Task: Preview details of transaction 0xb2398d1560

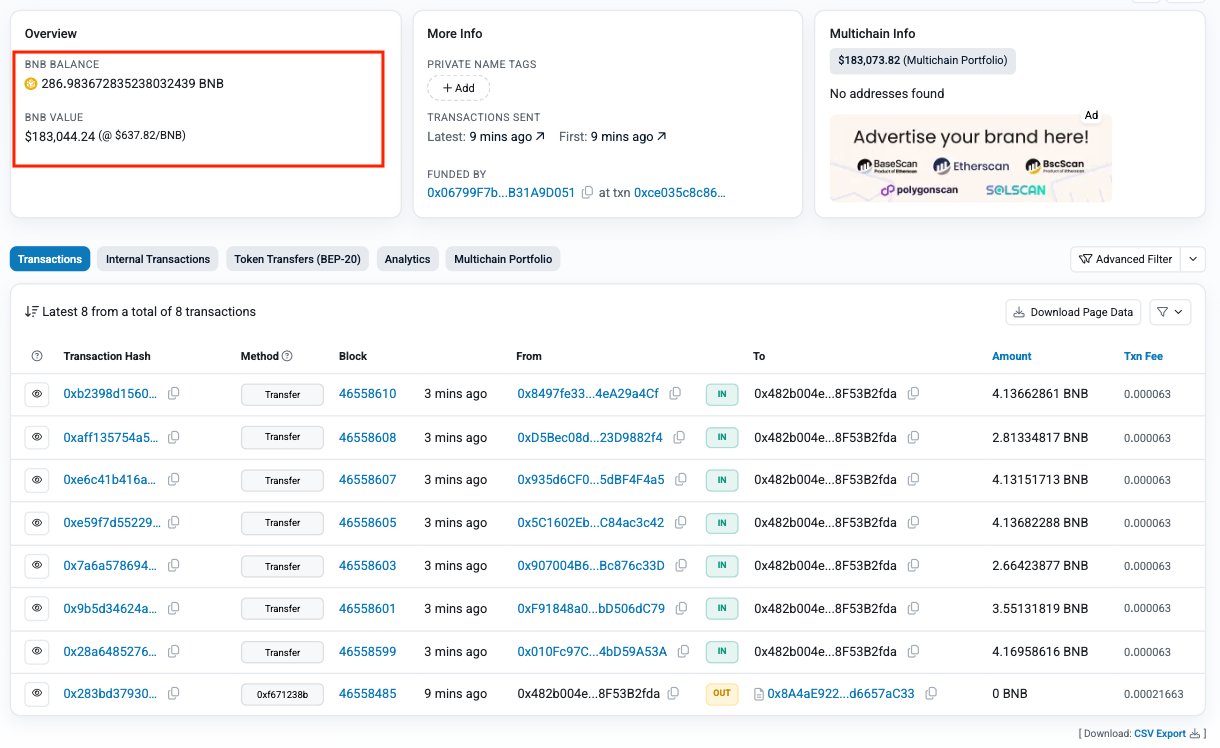Action: 37,394
